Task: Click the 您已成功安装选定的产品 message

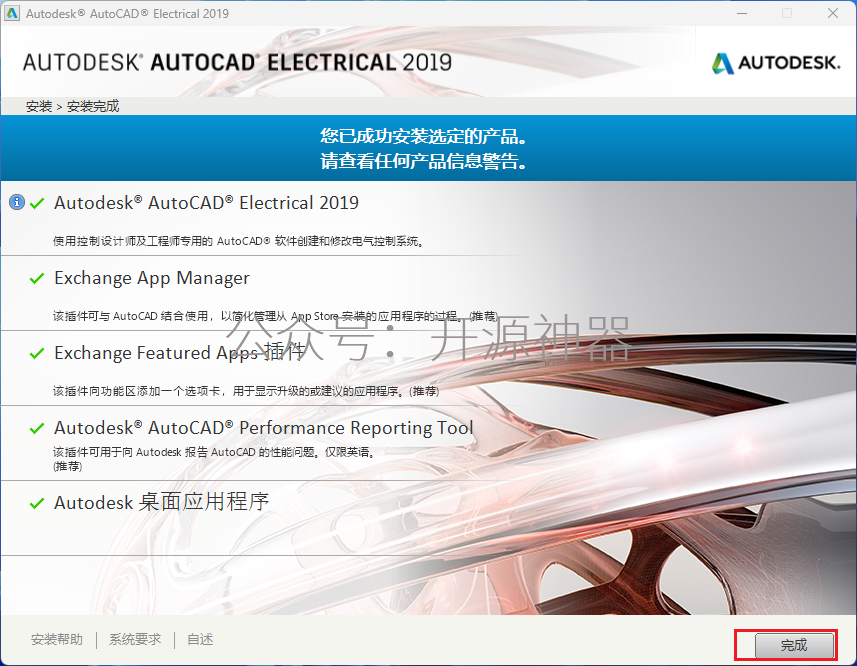Action: (x=424, y=136)
